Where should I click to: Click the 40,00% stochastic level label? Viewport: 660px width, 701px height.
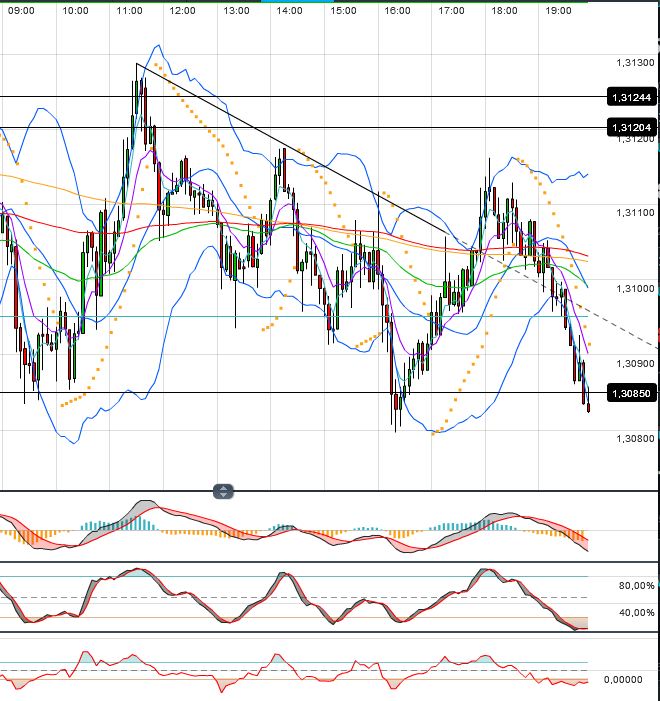click(636, 612)
